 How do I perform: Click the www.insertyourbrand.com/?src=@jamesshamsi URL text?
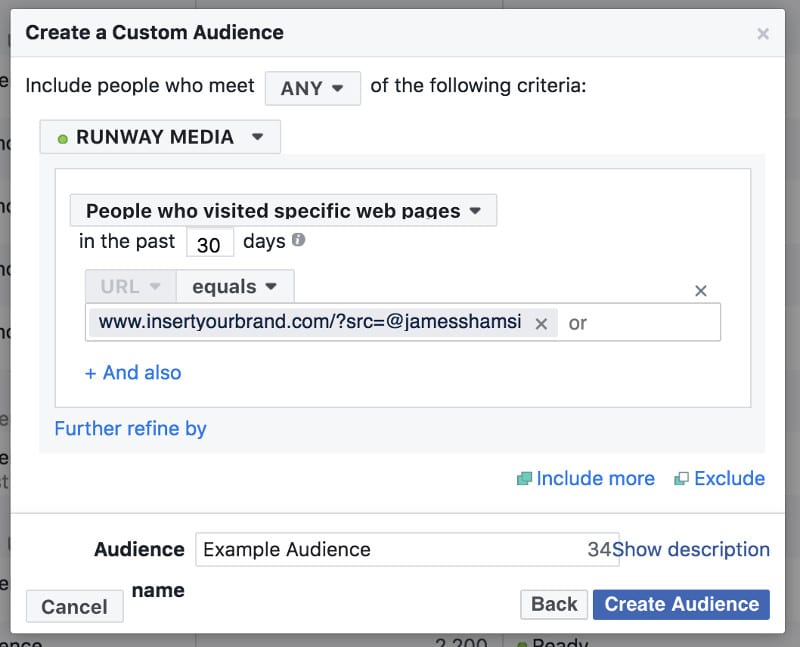[x=310, y=322]
